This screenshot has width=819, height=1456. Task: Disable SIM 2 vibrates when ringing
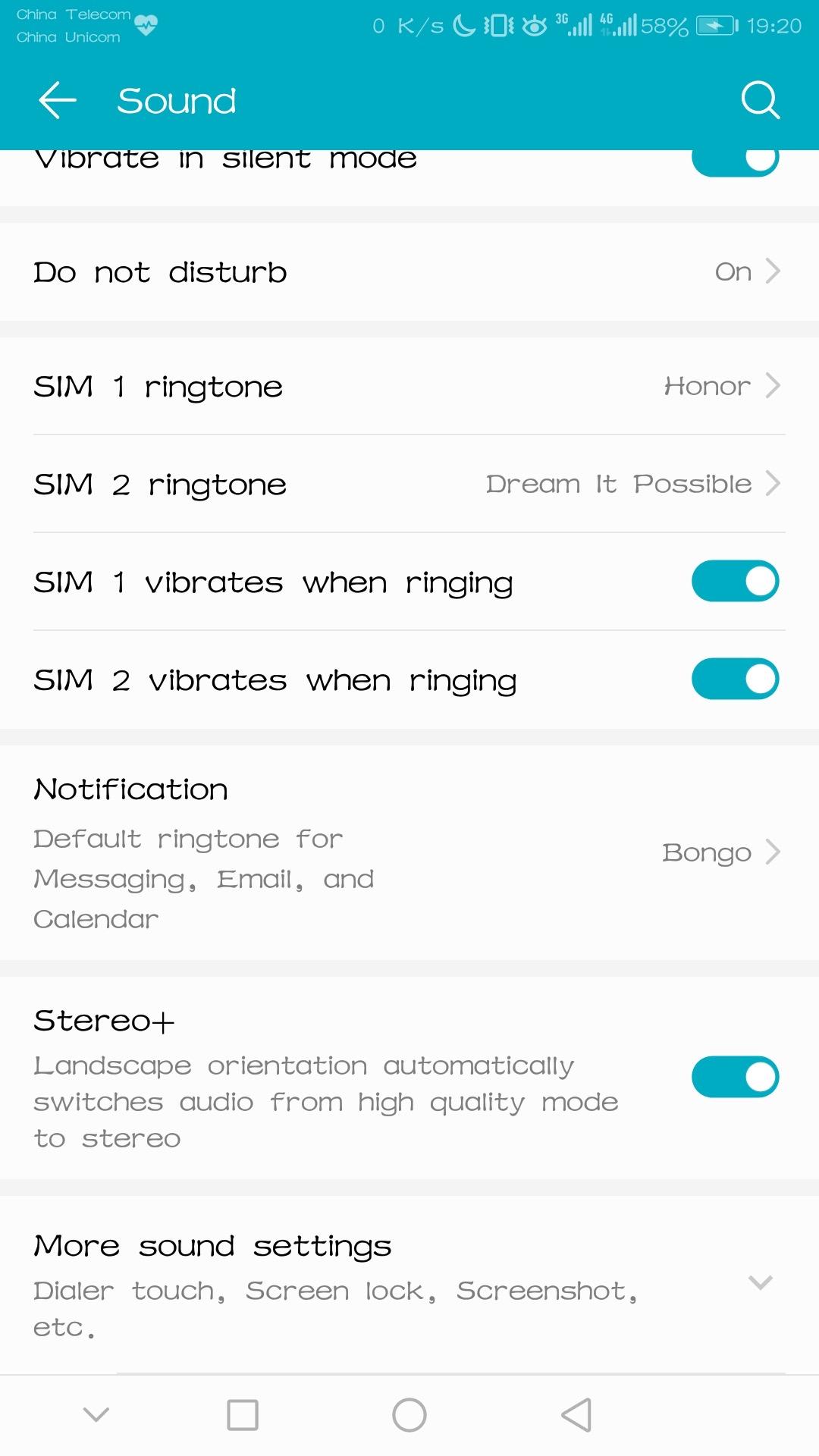coord(735,679)
